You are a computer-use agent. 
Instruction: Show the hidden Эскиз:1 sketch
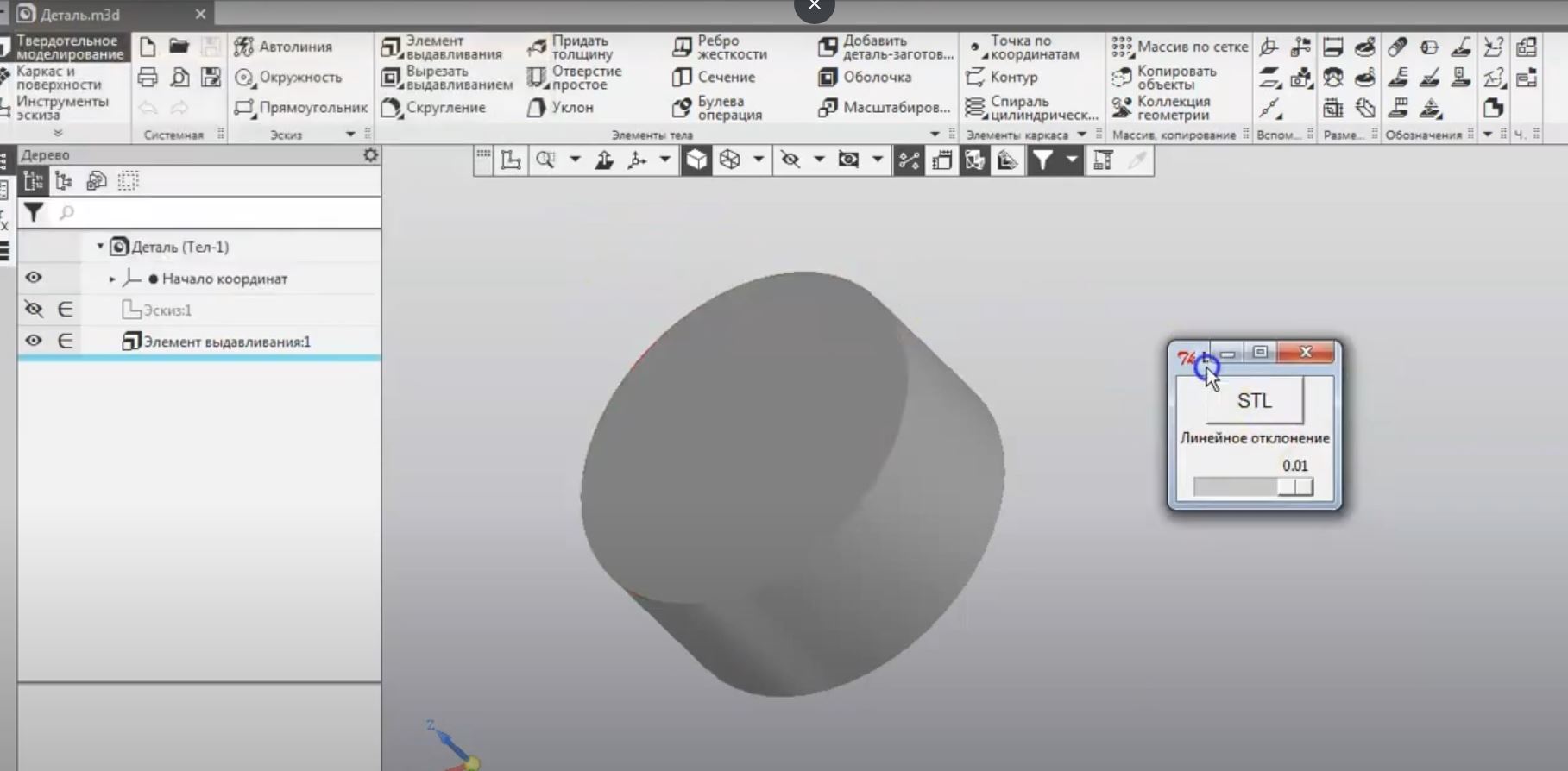(x=33, y=309)
